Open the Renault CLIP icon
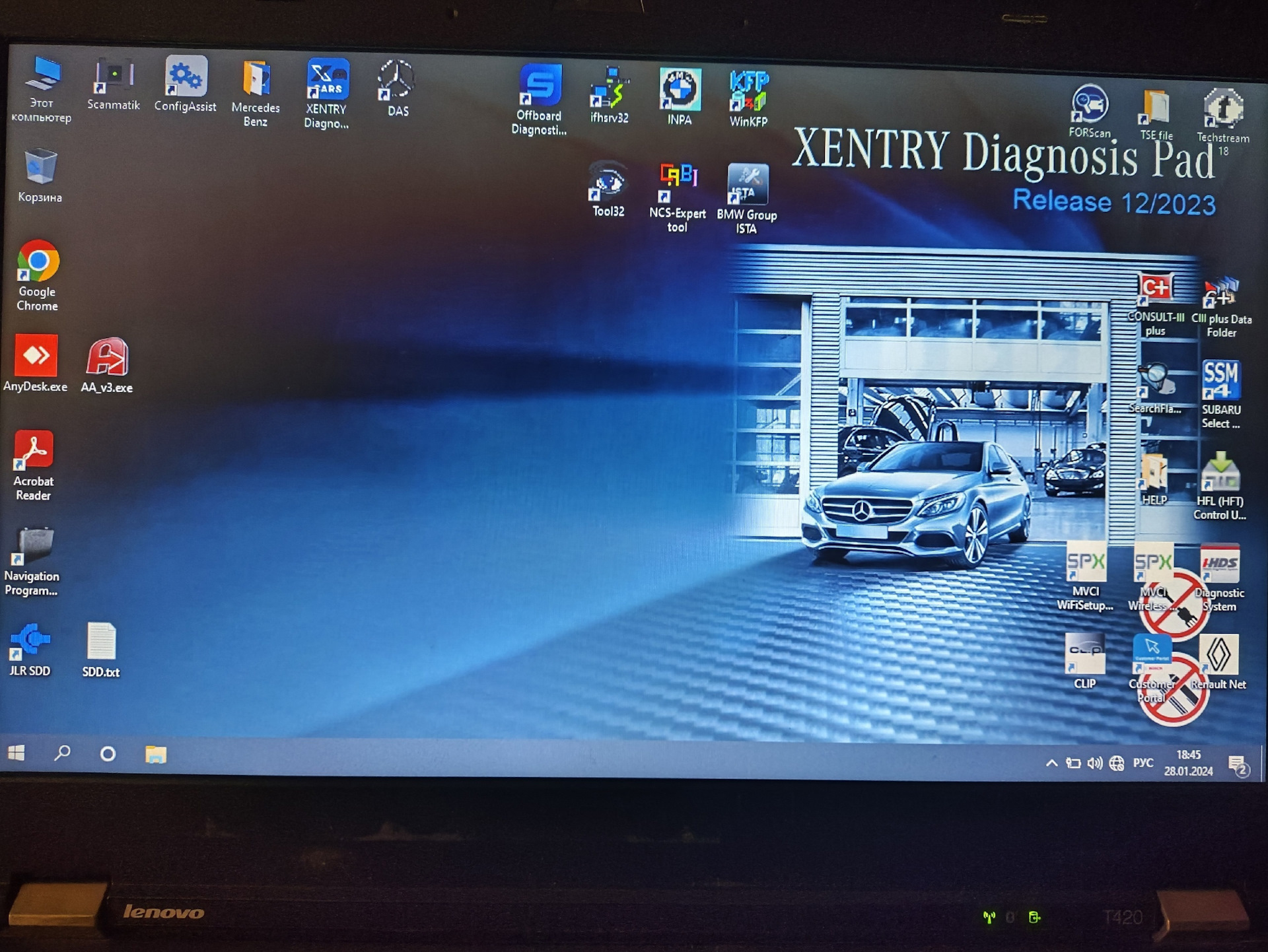 1085,654
